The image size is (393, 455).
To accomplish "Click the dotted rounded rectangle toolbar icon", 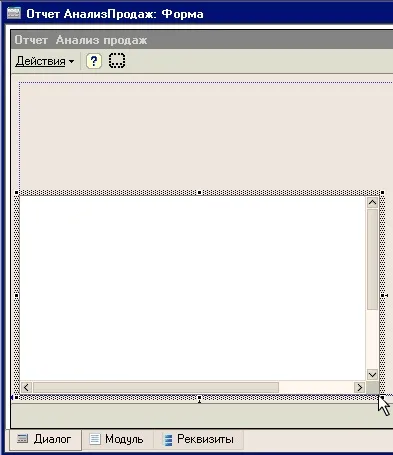I will click(117, 61).
